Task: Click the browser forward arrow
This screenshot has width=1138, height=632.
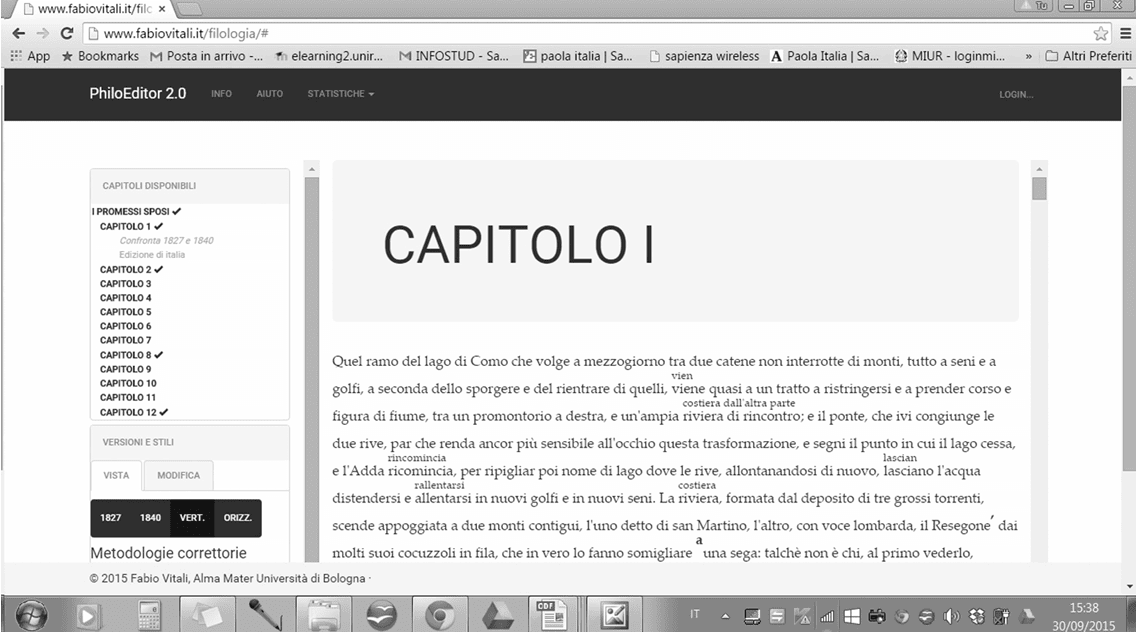Action: [43, 33]
